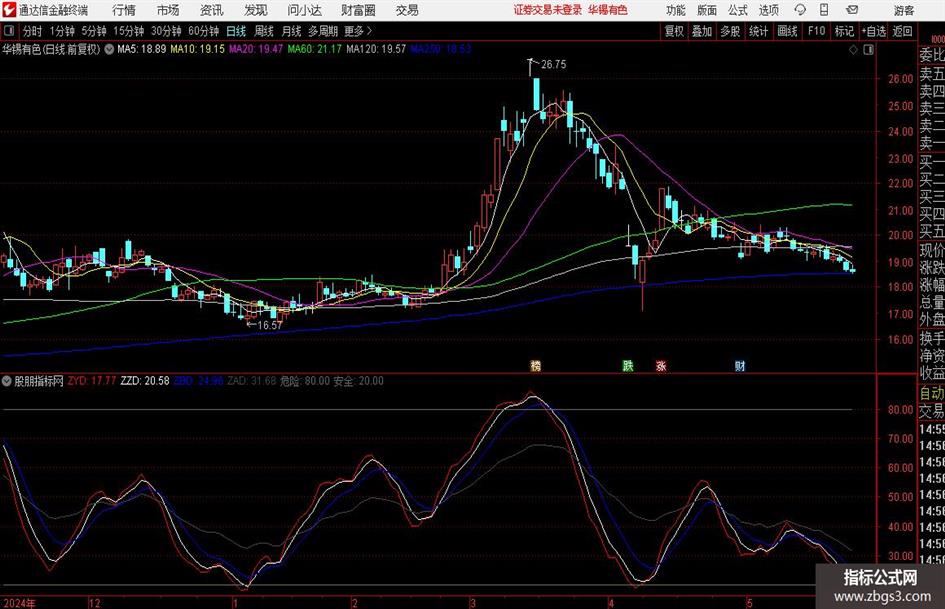The width and height of the screenshot is (945, 609).
Task: Click the 自动 label in right panel
Action: (932, 393)
